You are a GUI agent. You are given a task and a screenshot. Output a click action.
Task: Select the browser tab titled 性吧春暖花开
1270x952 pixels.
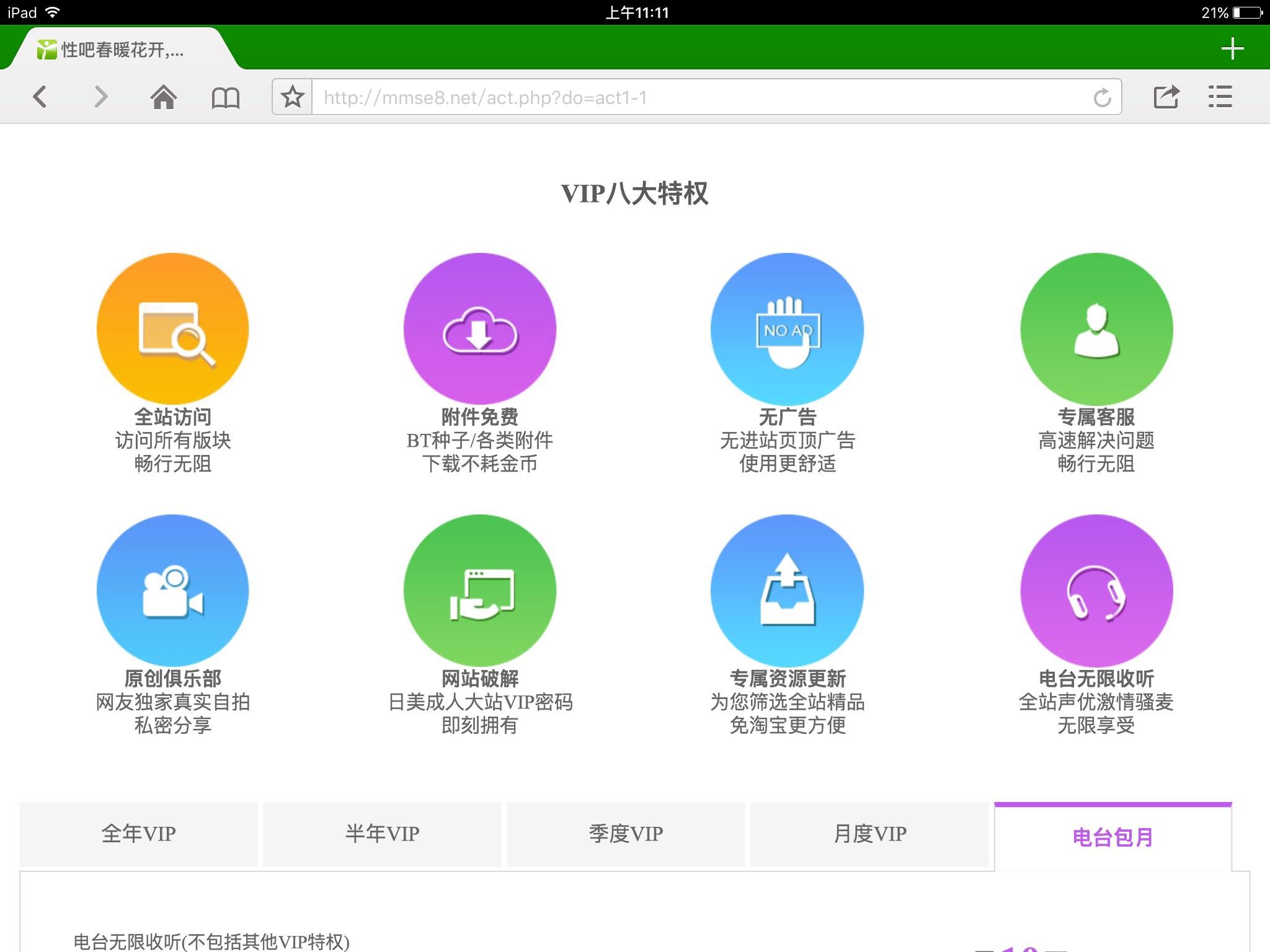pyautogui.click(x=121, y=49)
